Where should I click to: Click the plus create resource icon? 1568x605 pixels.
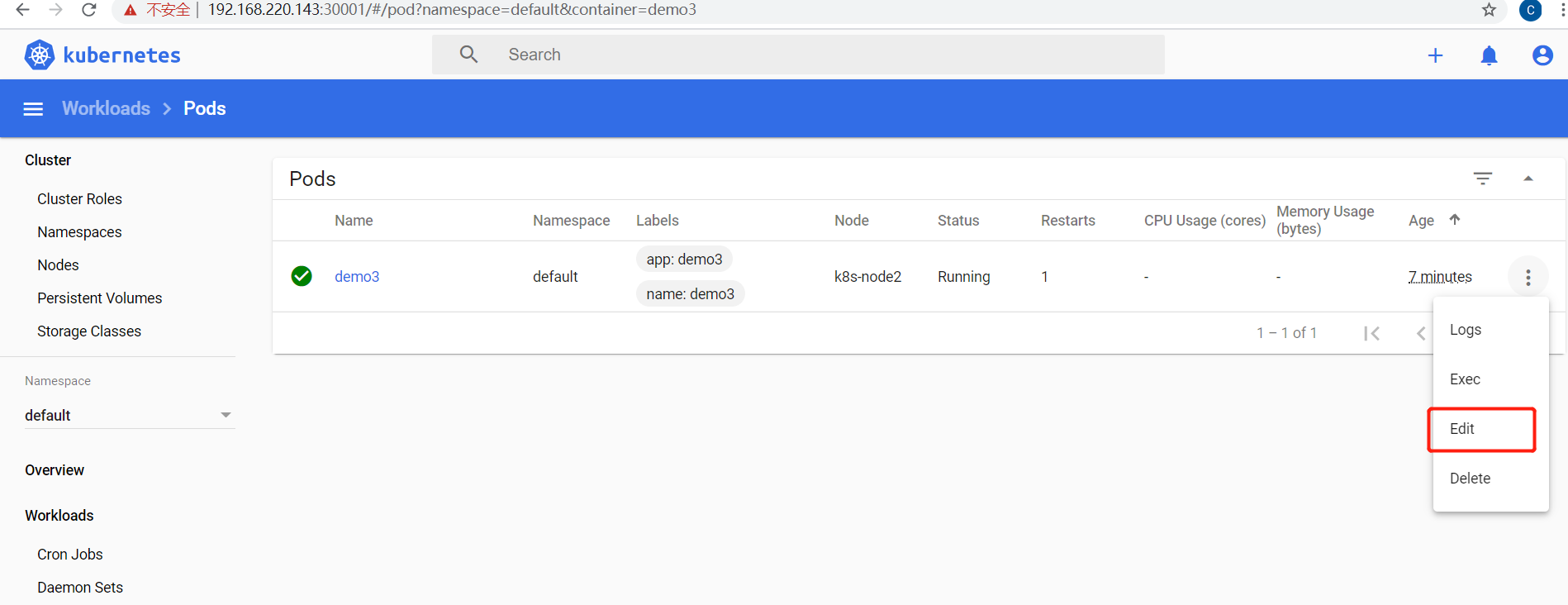click(x=1435, y=55)
